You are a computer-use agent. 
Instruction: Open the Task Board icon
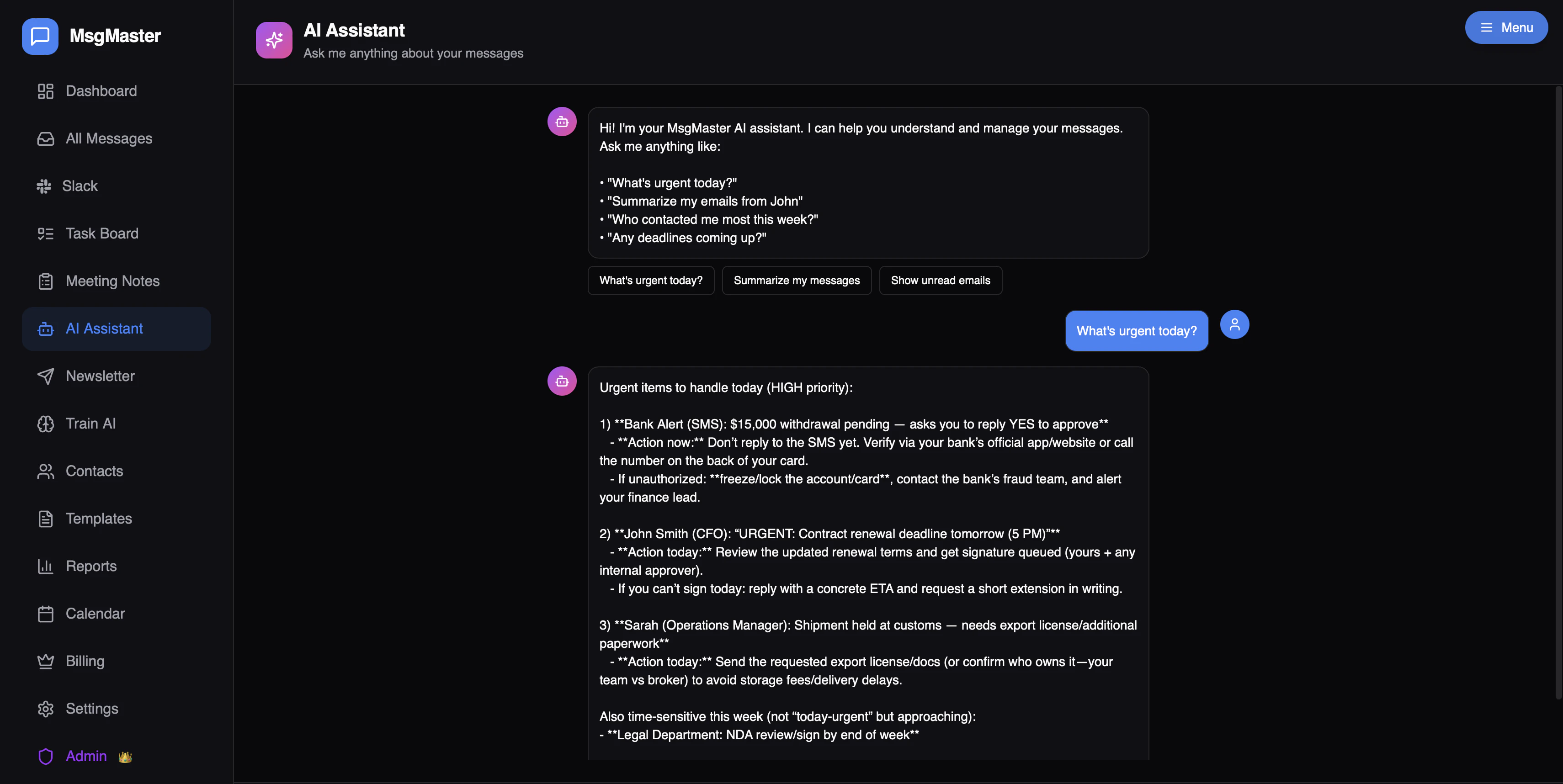click(x=46, y=233)
